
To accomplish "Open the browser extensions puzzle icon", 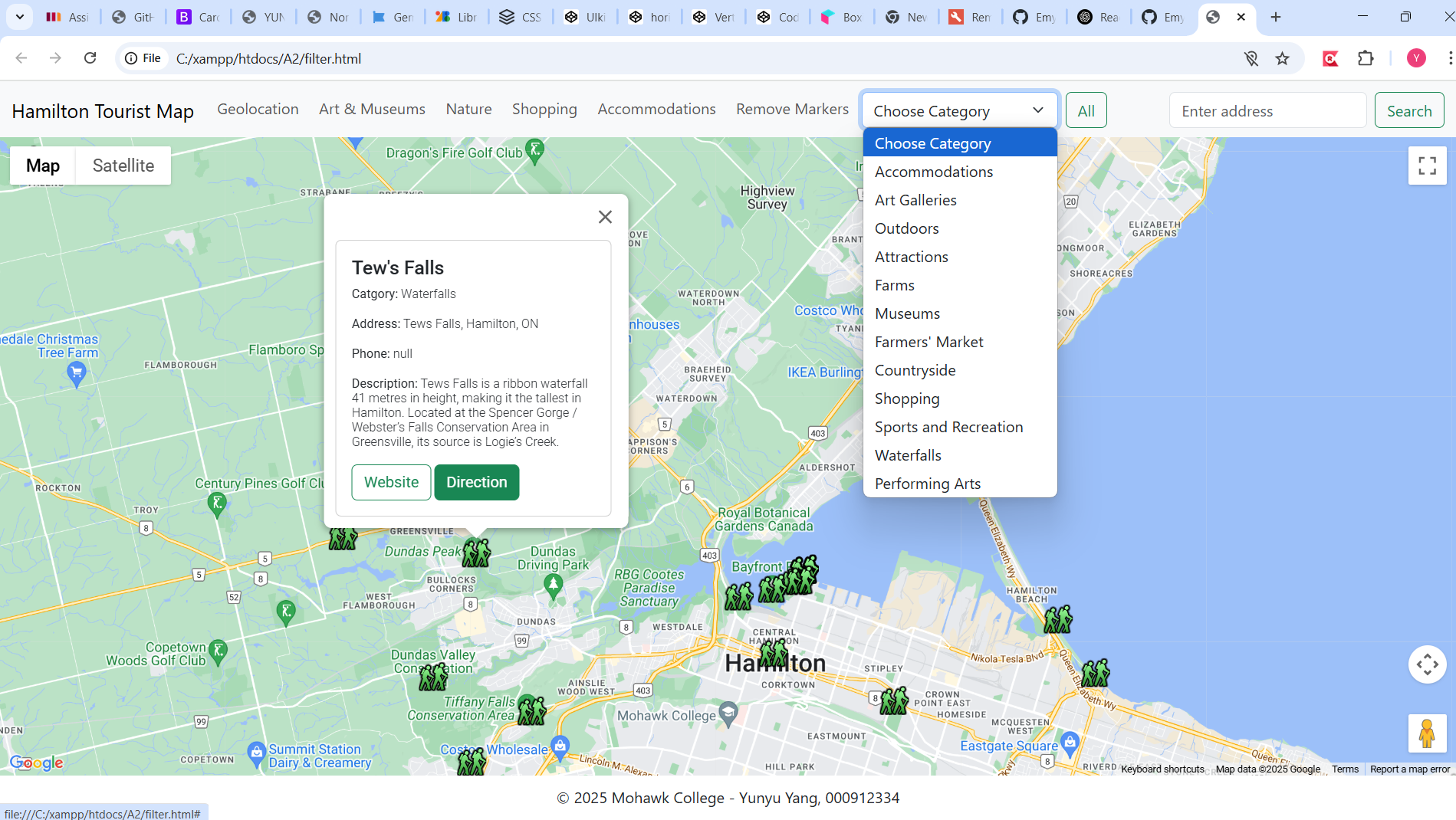I will 1365,58.
